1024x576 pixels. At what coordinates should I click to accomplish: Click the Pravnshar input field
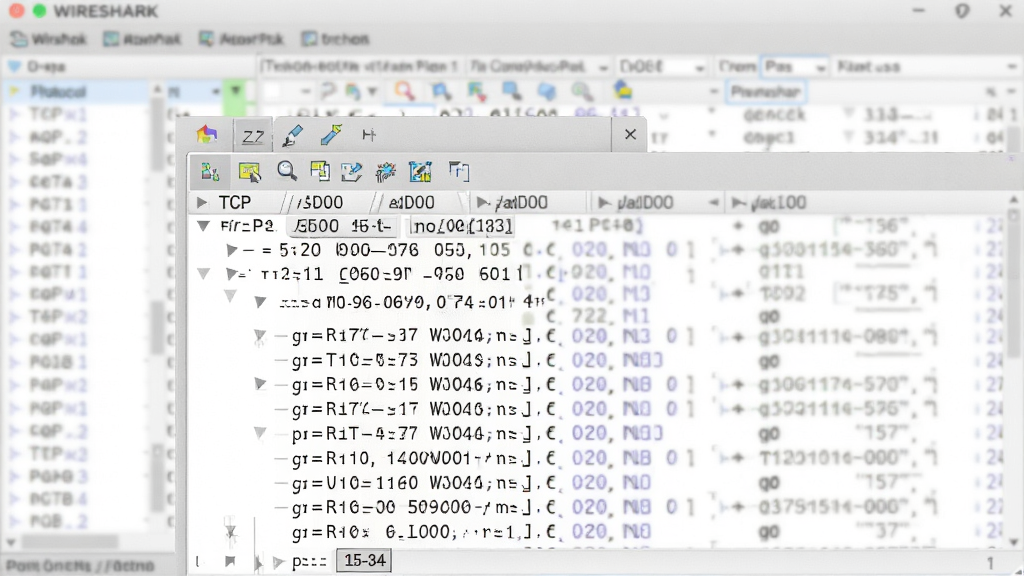(x=765, y=91)
